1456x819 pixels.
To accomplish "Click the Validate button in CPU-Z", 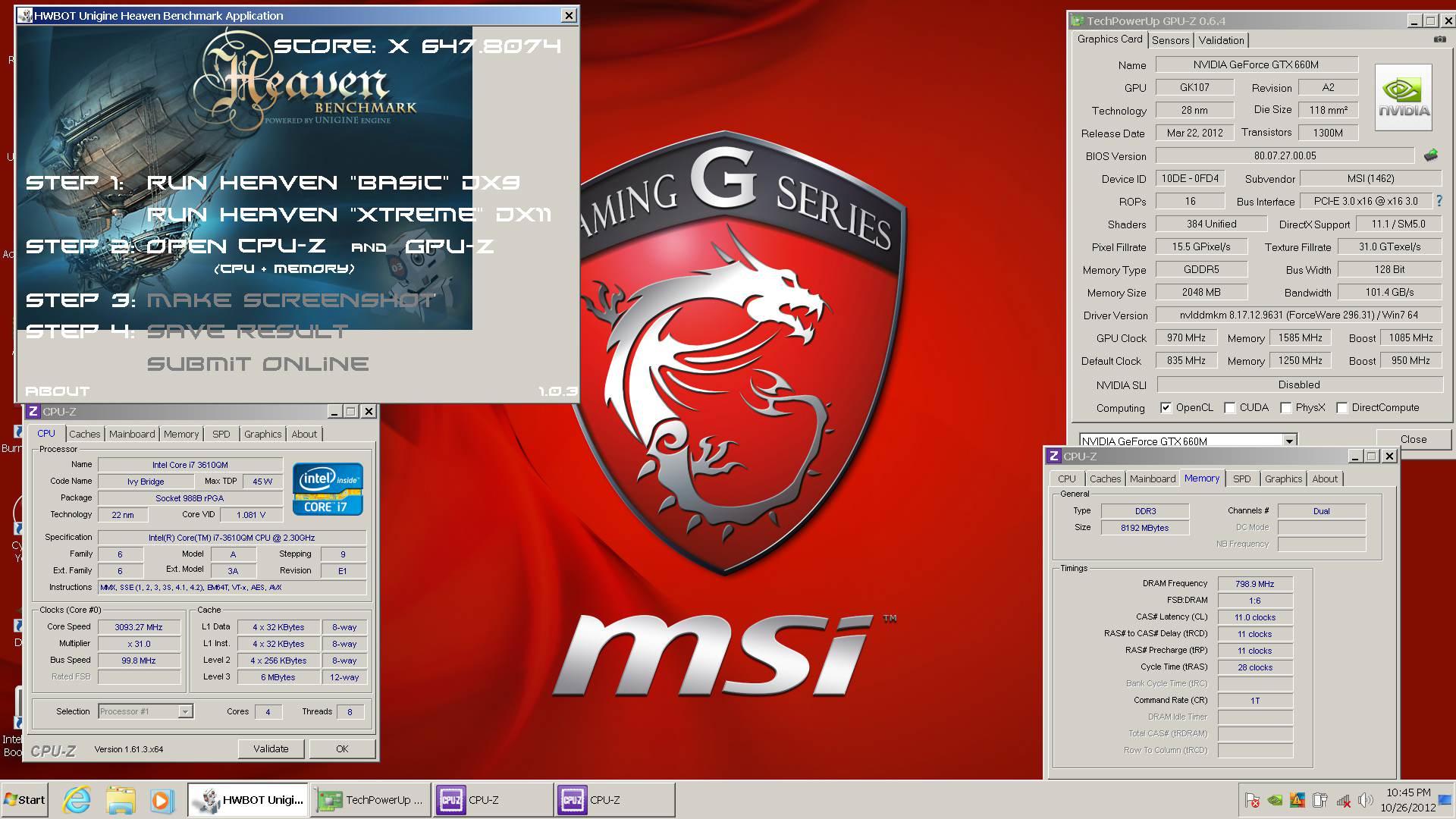I will pyautogui.click(x=271, y=748).
